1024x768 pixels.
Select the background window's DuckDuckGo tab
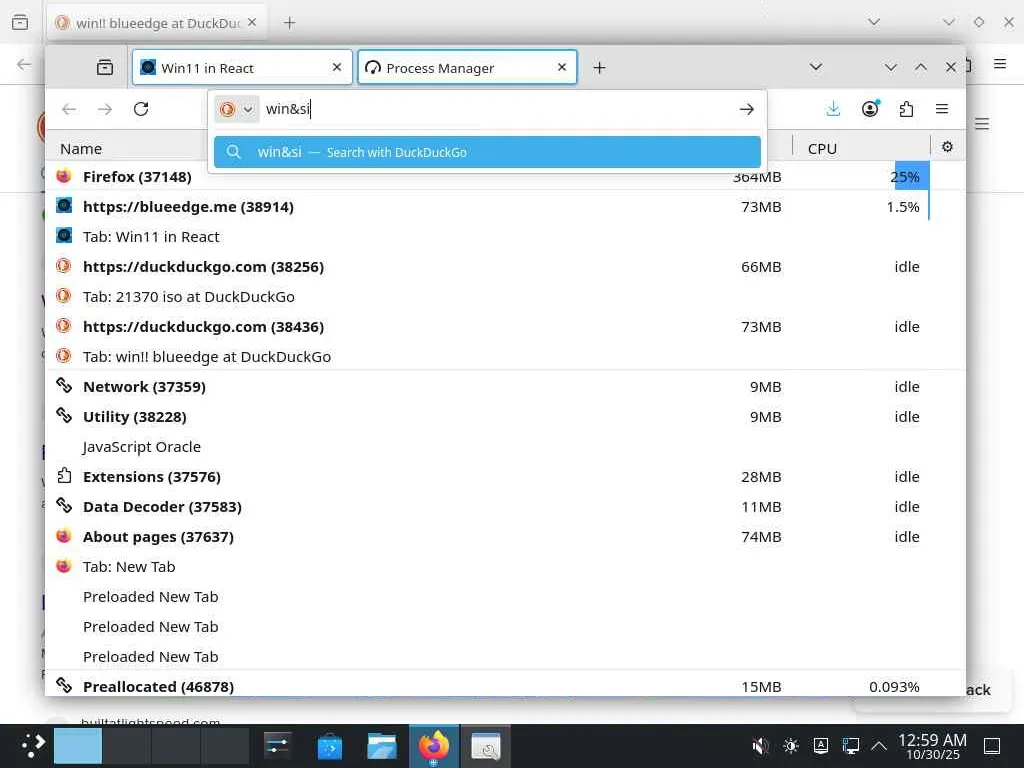[157, 23]
